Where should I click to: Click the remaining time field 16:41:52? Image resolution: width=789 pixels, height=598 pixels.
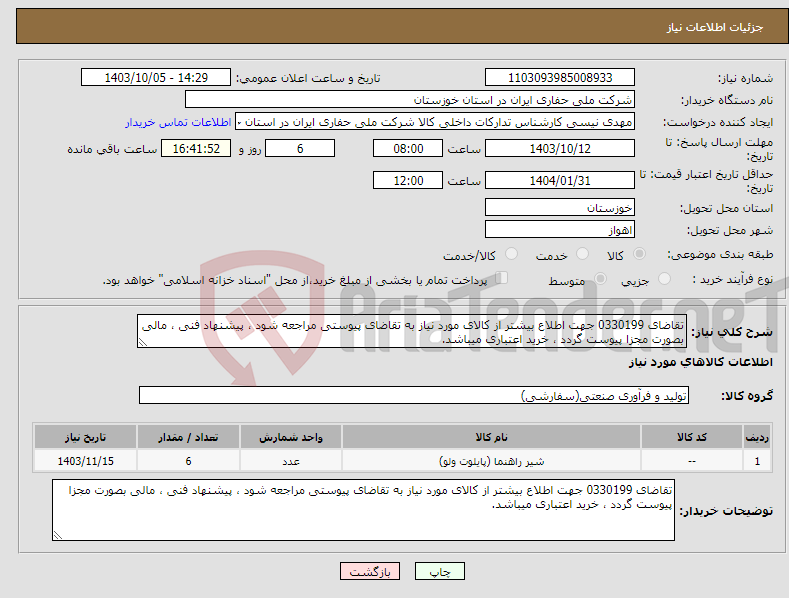coord(196,148)
